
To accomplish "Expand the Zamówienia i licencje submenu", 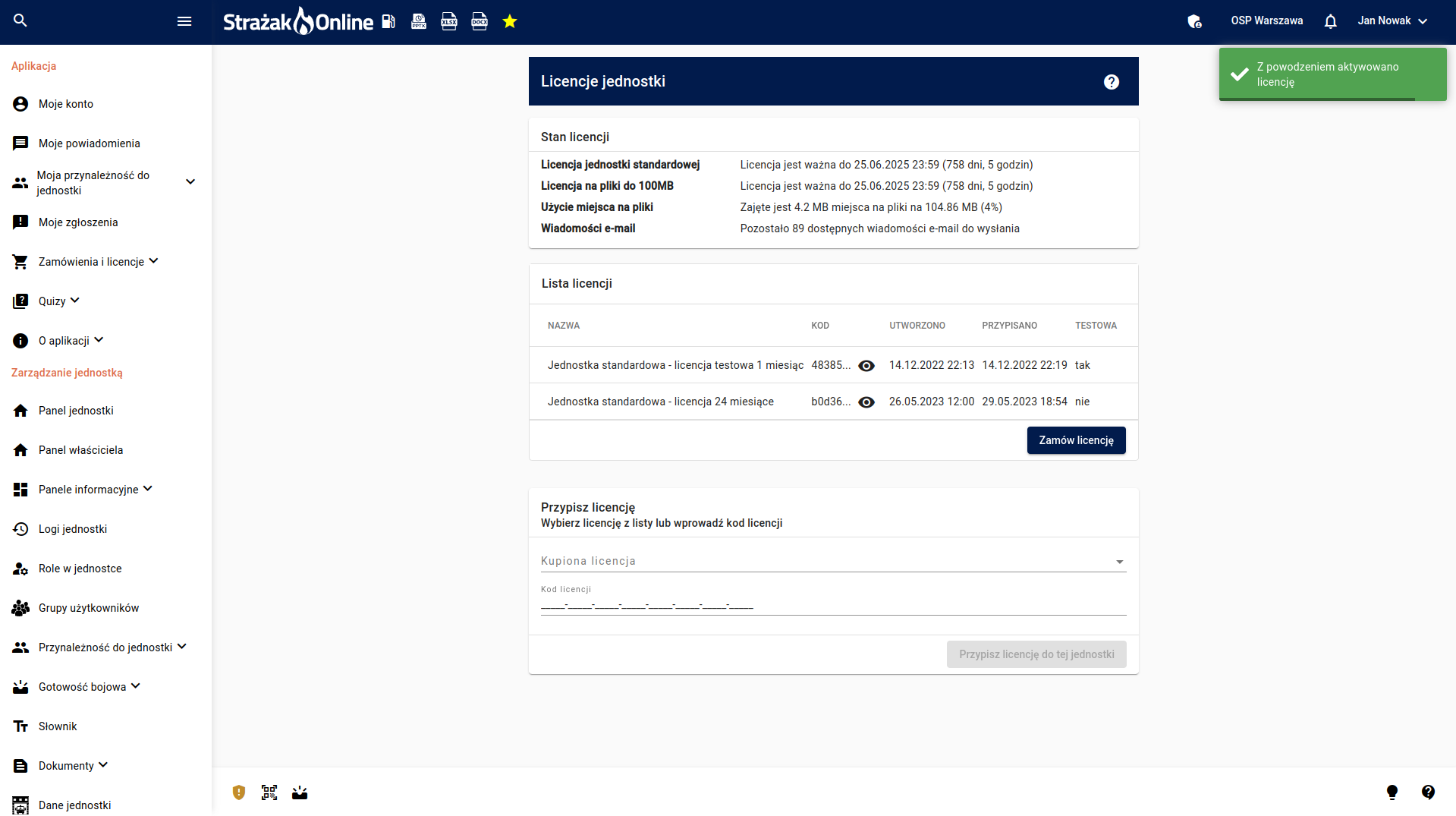I will point(154,261).
